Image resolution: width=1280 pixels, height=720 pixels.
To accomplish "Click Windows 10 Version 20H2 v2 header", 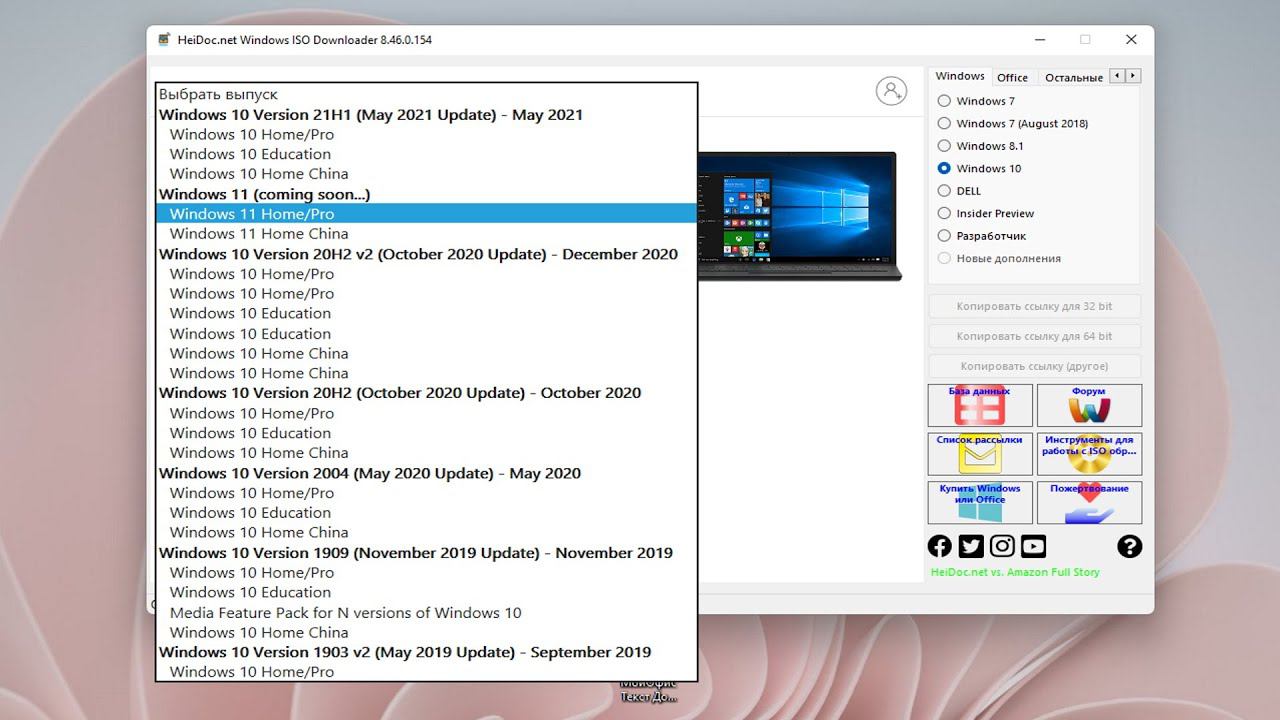I will tap(426, 254).
